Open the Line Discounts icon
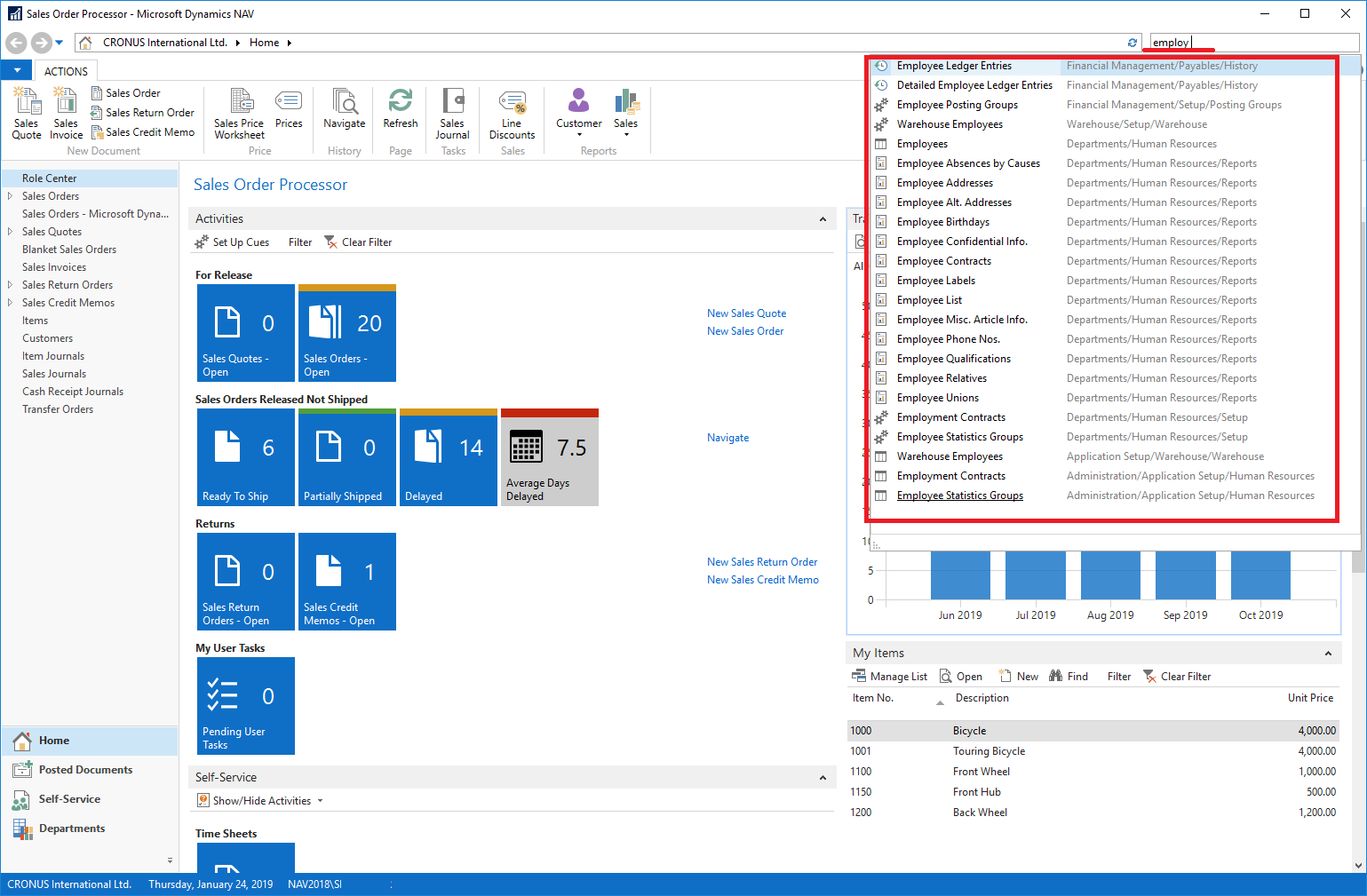 (513, 114)
